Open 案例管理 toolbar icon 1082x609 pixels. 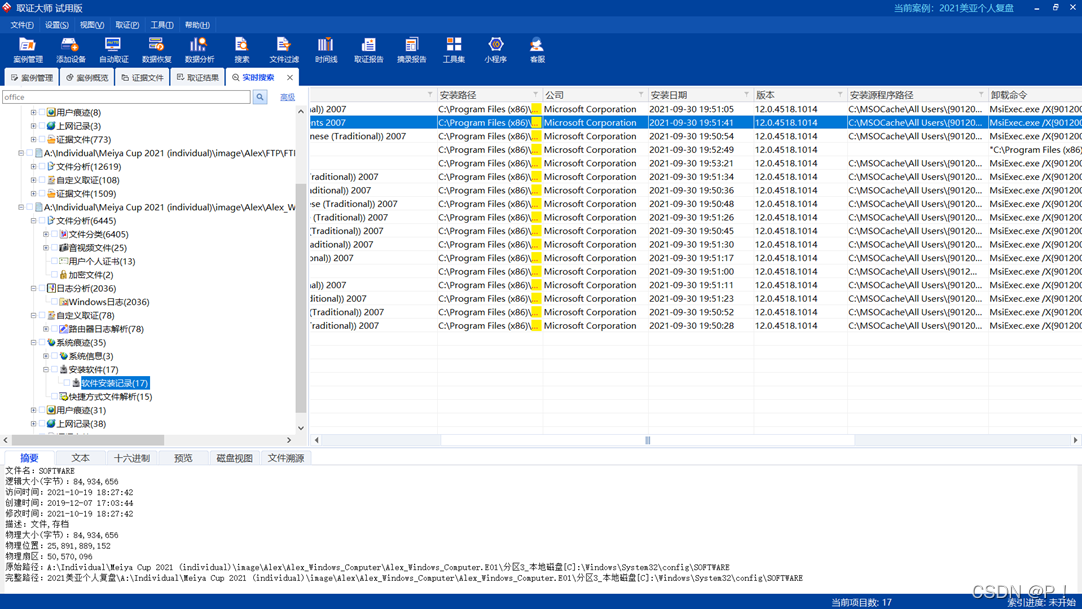pos(28,50)
